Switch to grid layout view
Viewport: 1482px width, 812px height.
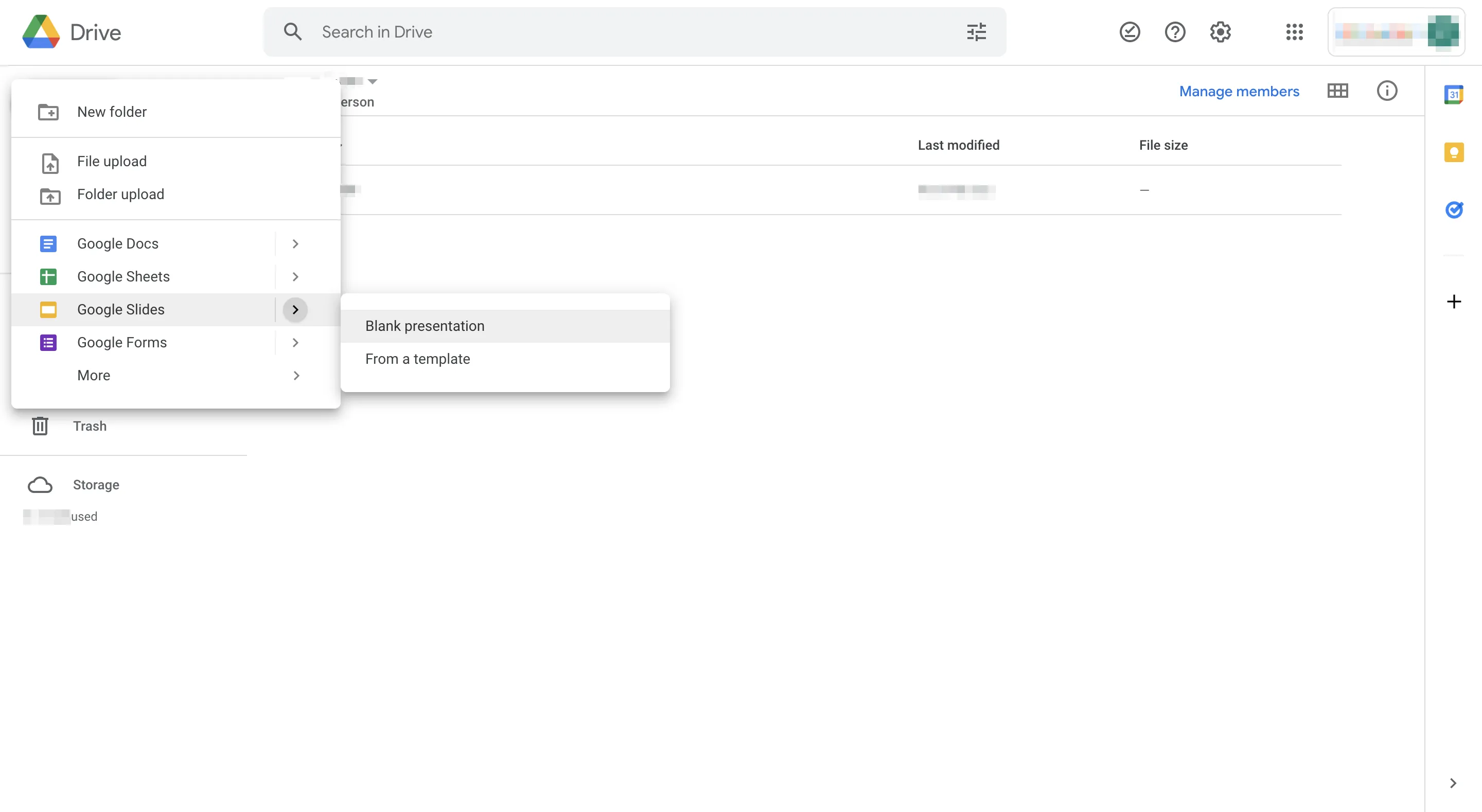pyautogui.click(x=1337, y=91)
